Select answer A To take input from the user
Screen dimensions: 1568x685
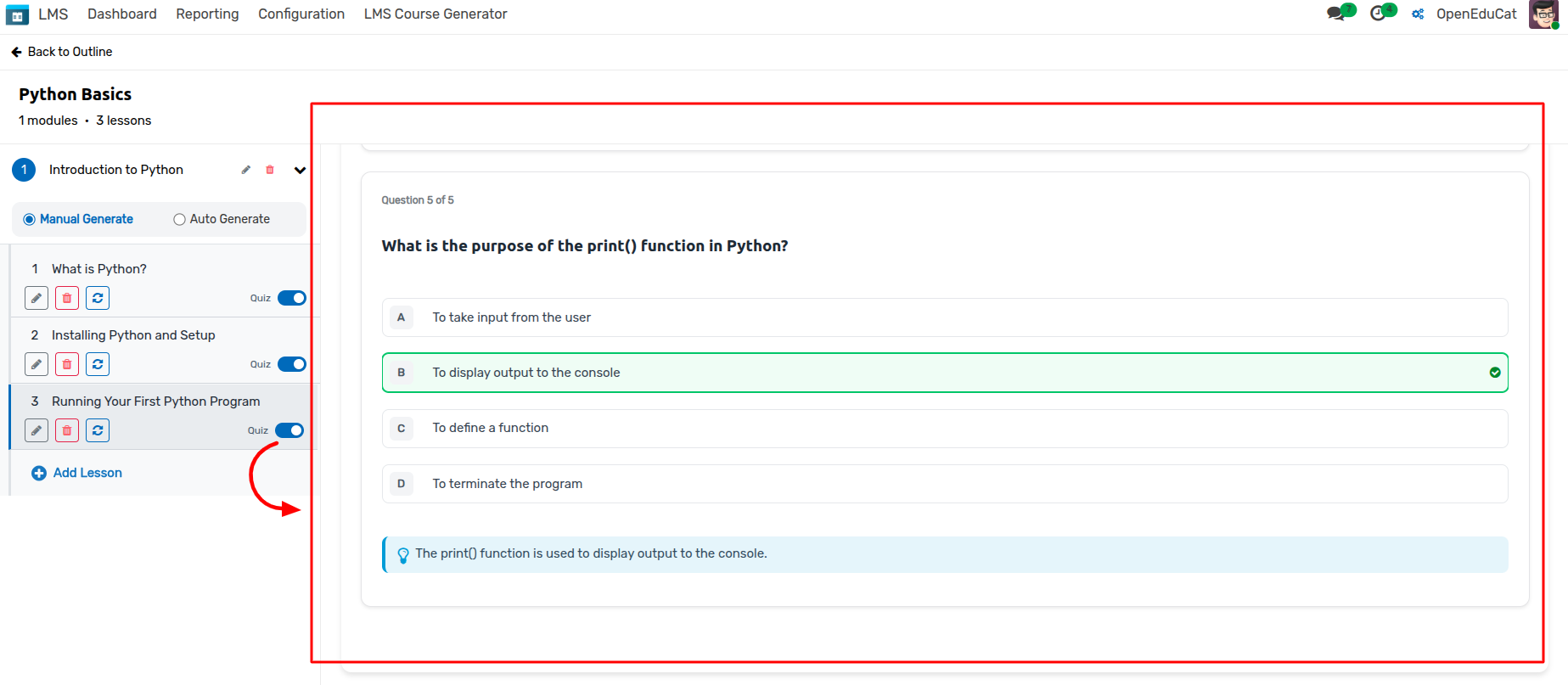(x=945, y=317)
